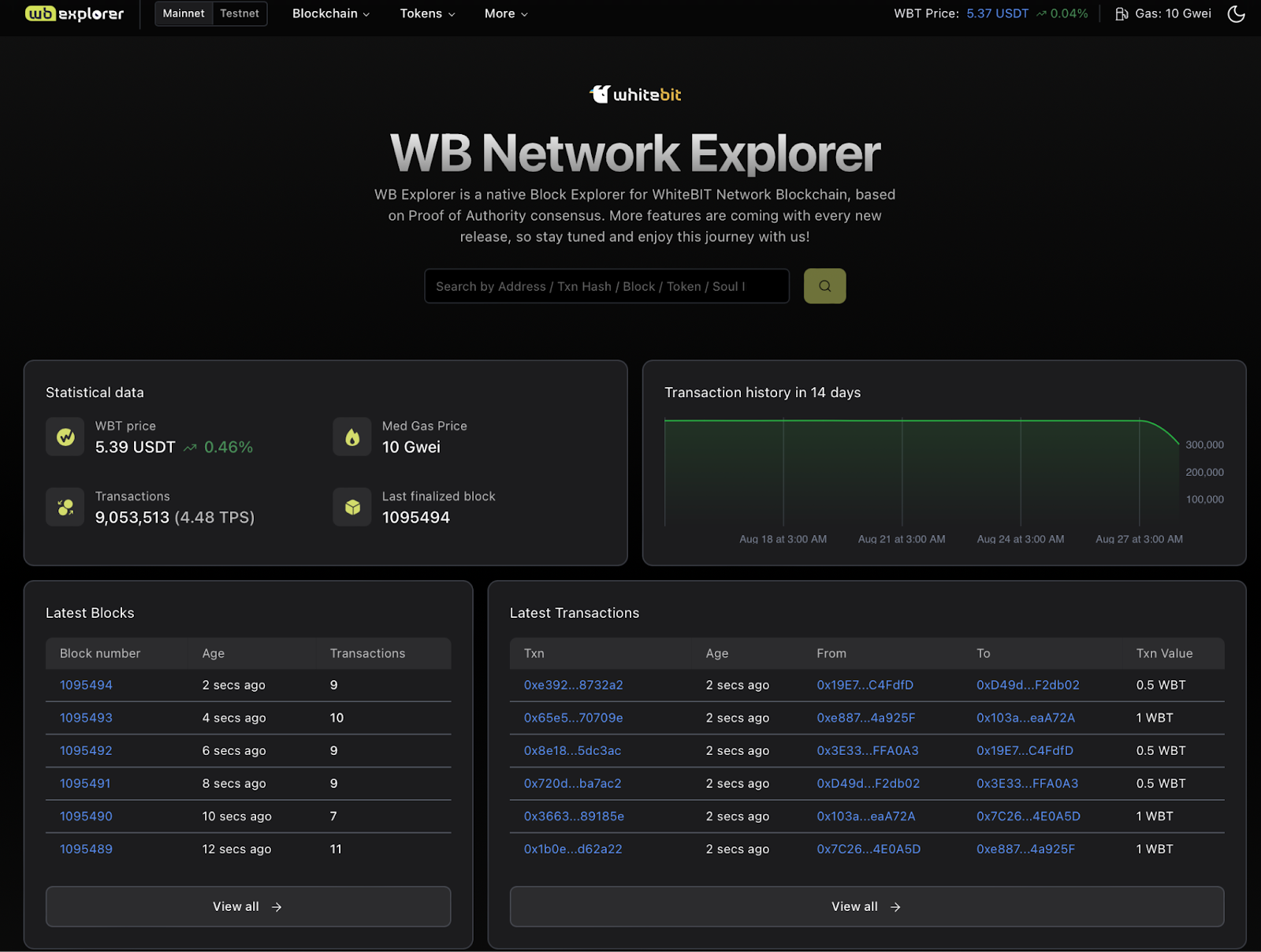Open block 1095489 details

[x=86, y=849]
